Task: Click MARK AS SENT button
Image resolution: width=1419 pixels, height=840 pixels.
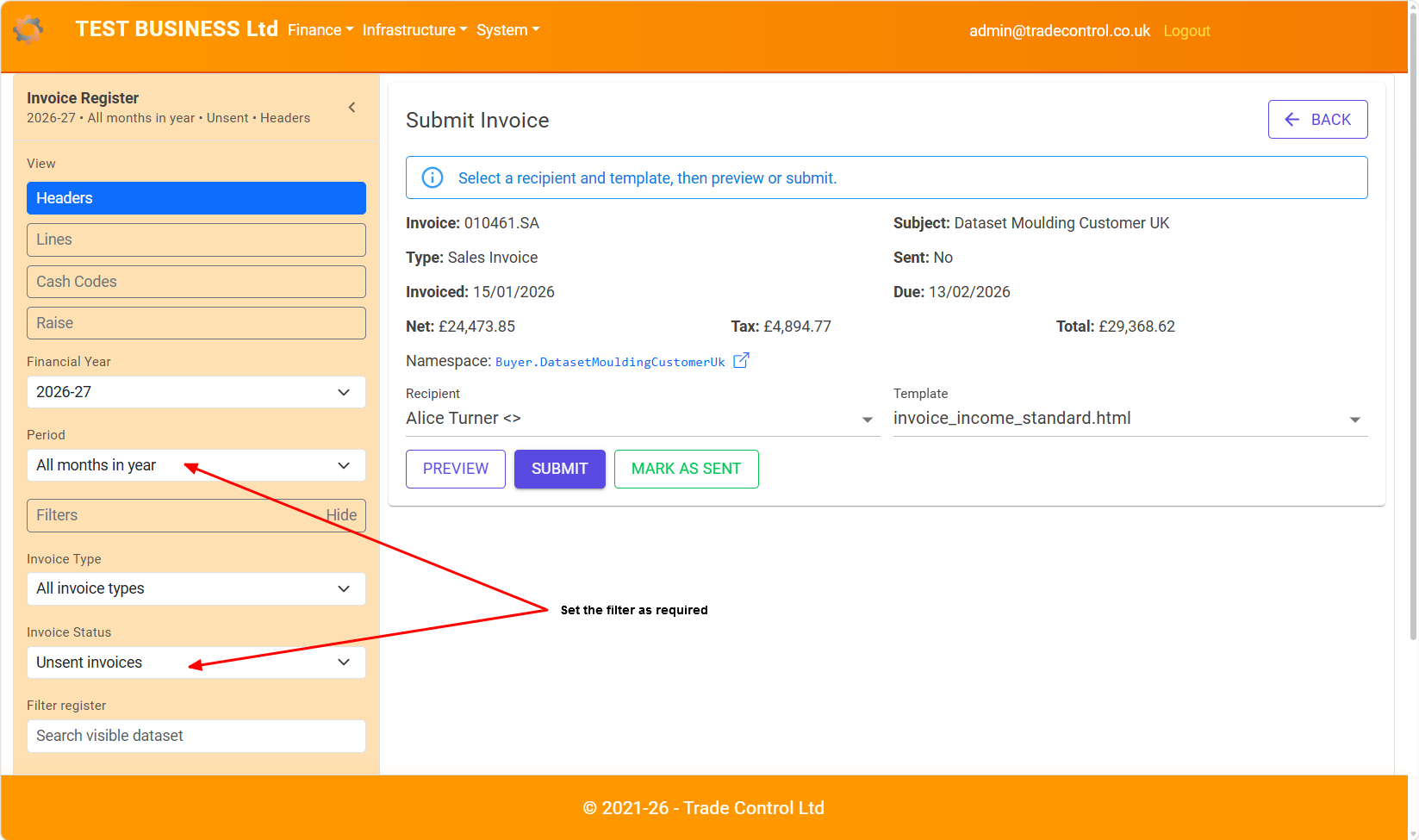Action: [x=687, y=469]
